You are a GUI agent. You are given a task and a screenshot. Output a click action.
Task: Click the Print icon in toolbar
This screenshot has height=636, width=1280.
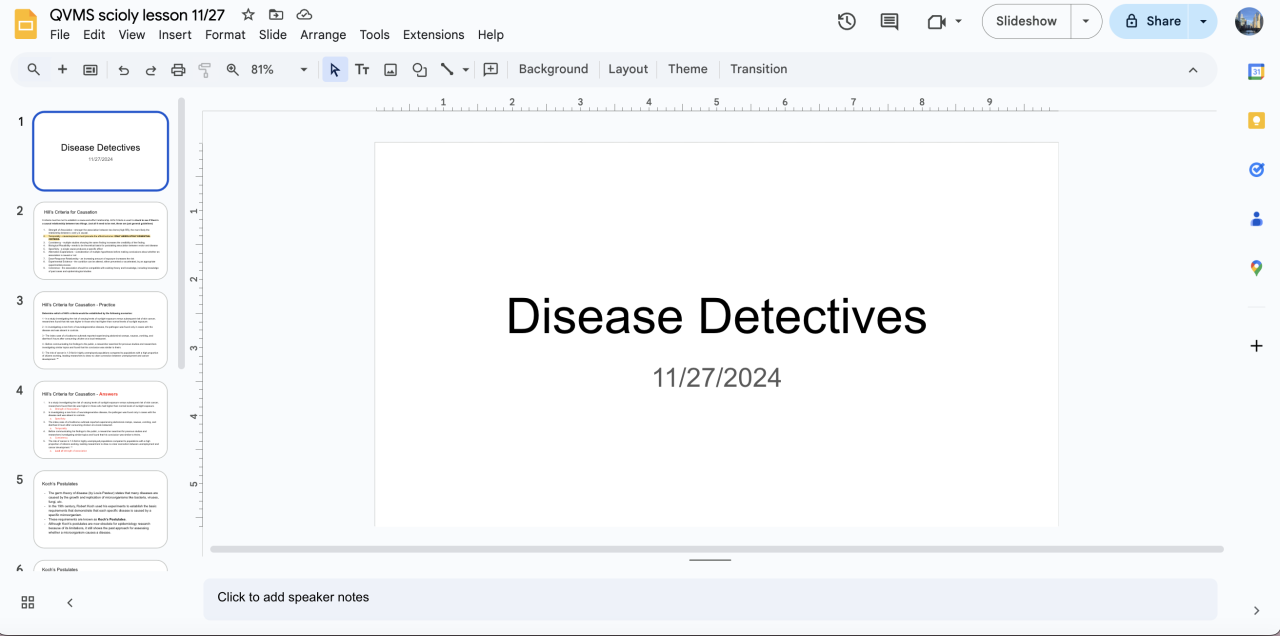178,70
